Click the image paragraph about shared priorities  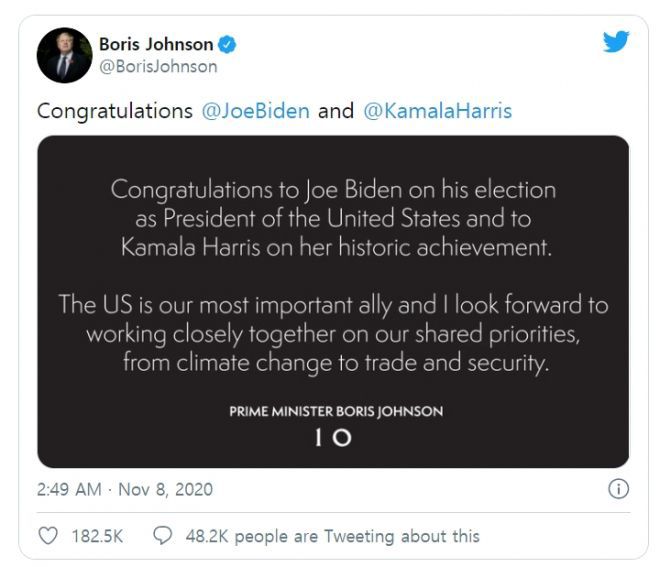point(333,334)
